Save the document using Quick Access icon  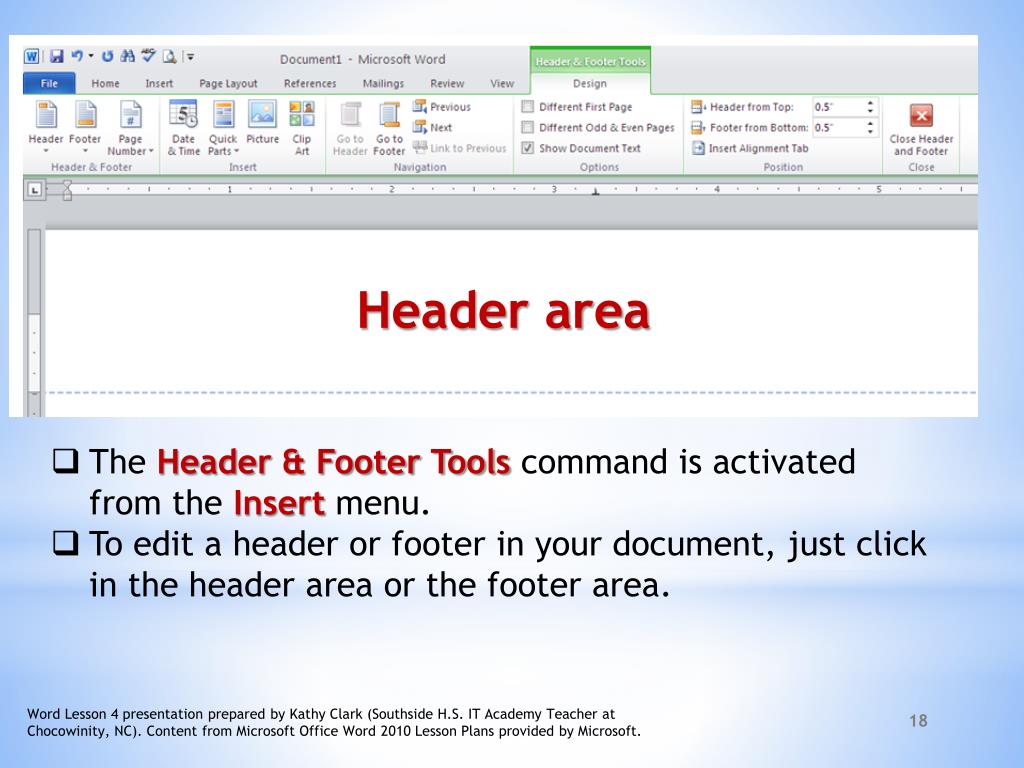tap(57, 56)
